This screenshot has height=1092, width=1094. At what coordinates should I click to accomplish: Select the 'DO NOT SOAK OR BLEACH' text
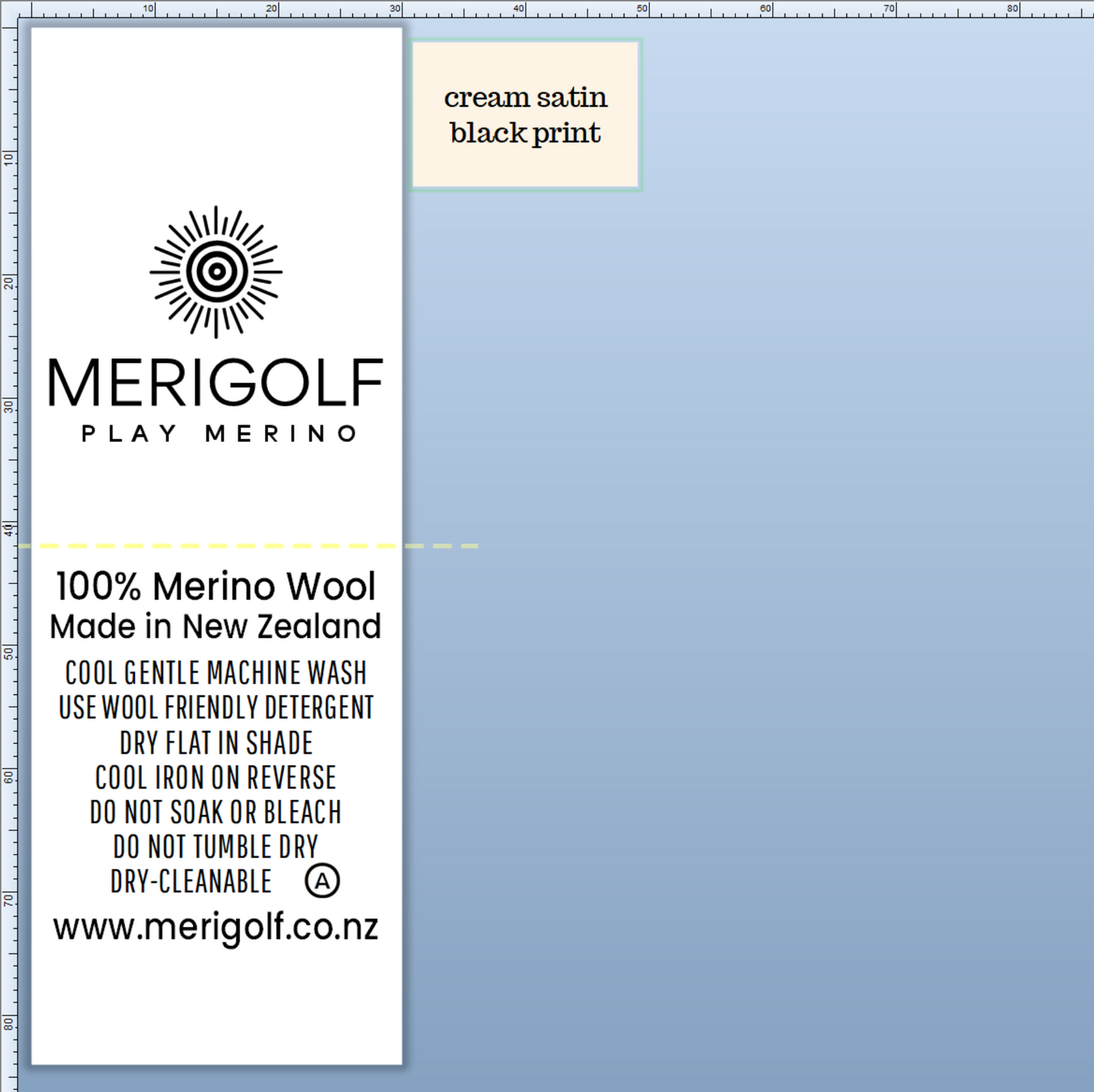point(215,812)
